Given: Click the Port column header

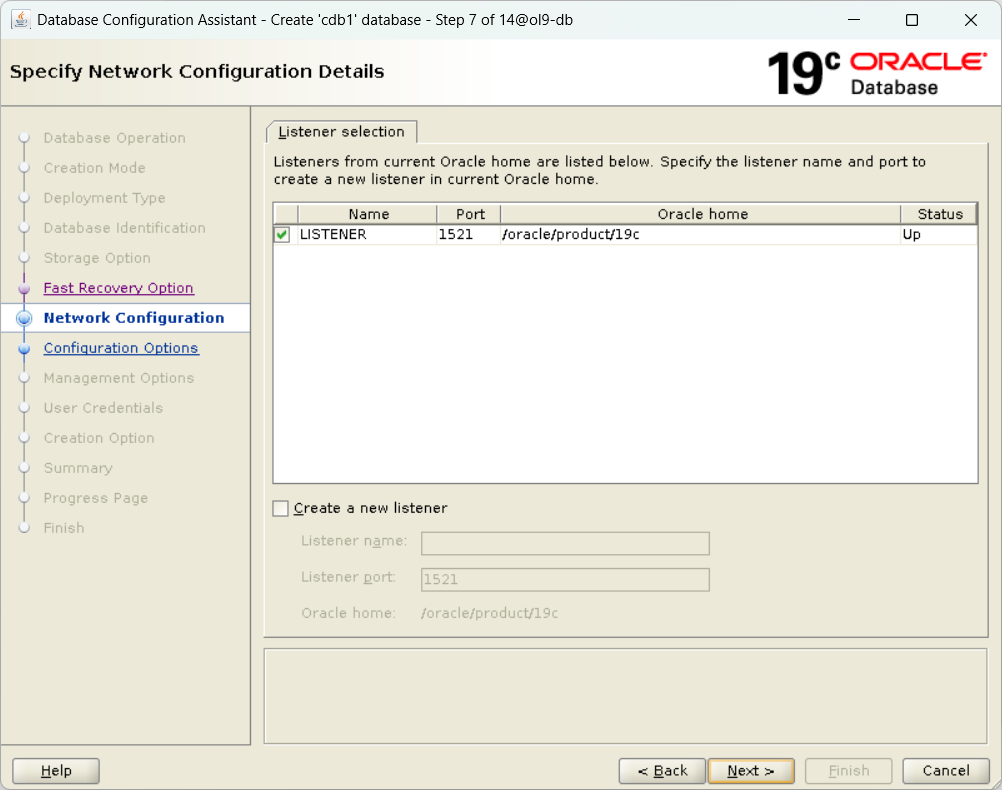Looking at the screenshot, I should tap(469, 214).
